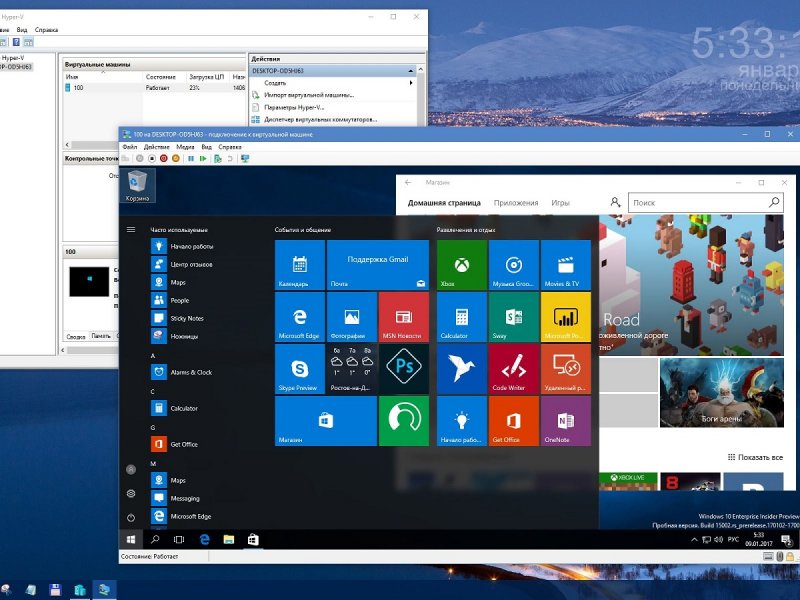Open Task View on guest taskbar
The width and height of the screenshot is (800, 600).
tap(179, 539)
